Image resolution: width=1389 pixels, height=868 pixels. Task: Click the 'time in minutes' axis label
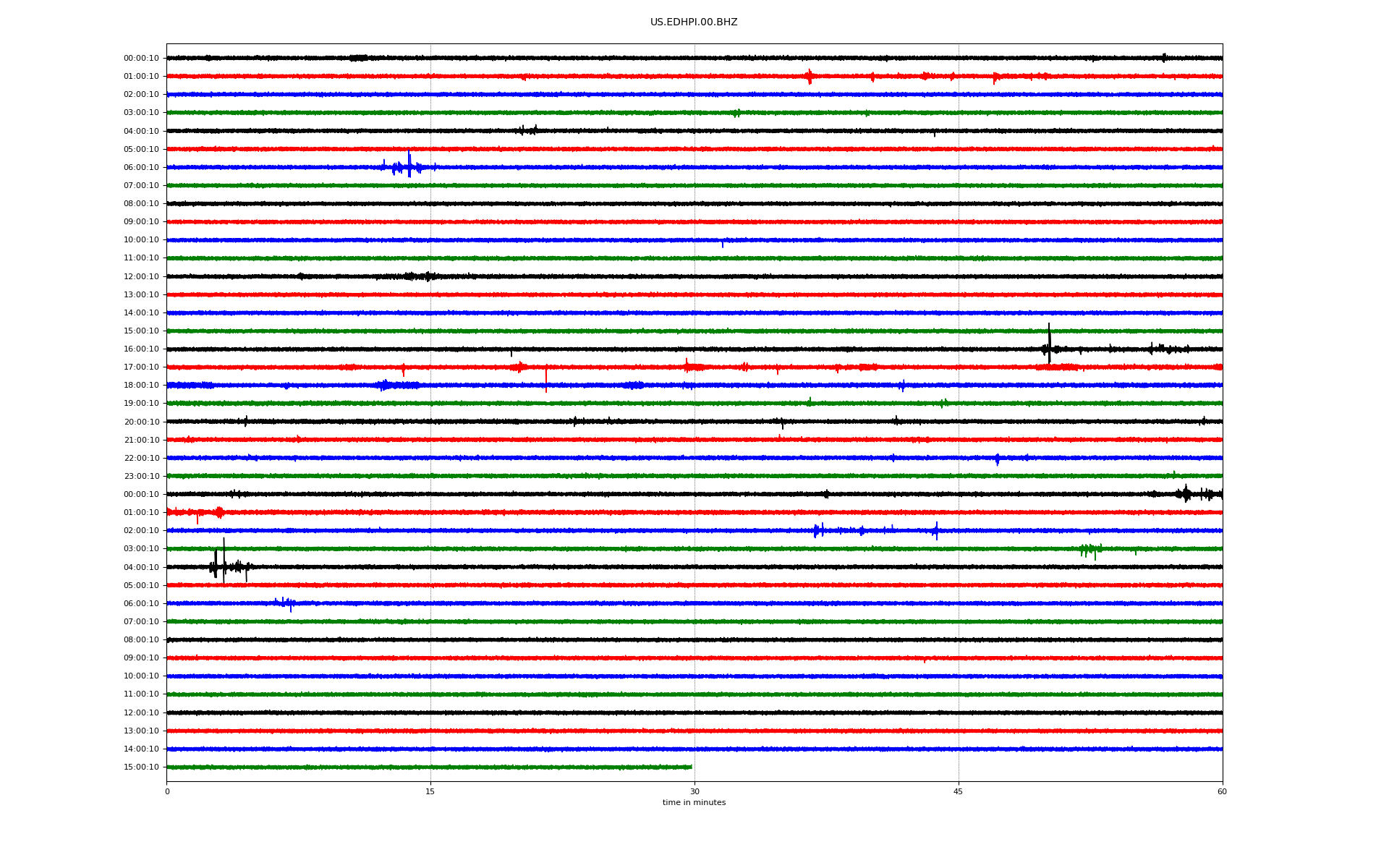[693, 803]
